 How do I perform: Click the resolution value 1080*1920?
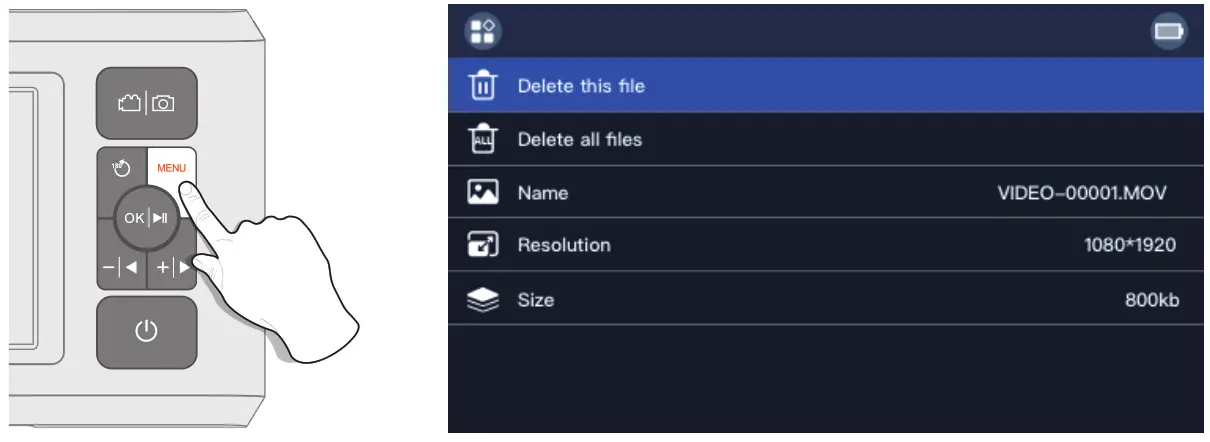coord(1130,245)
